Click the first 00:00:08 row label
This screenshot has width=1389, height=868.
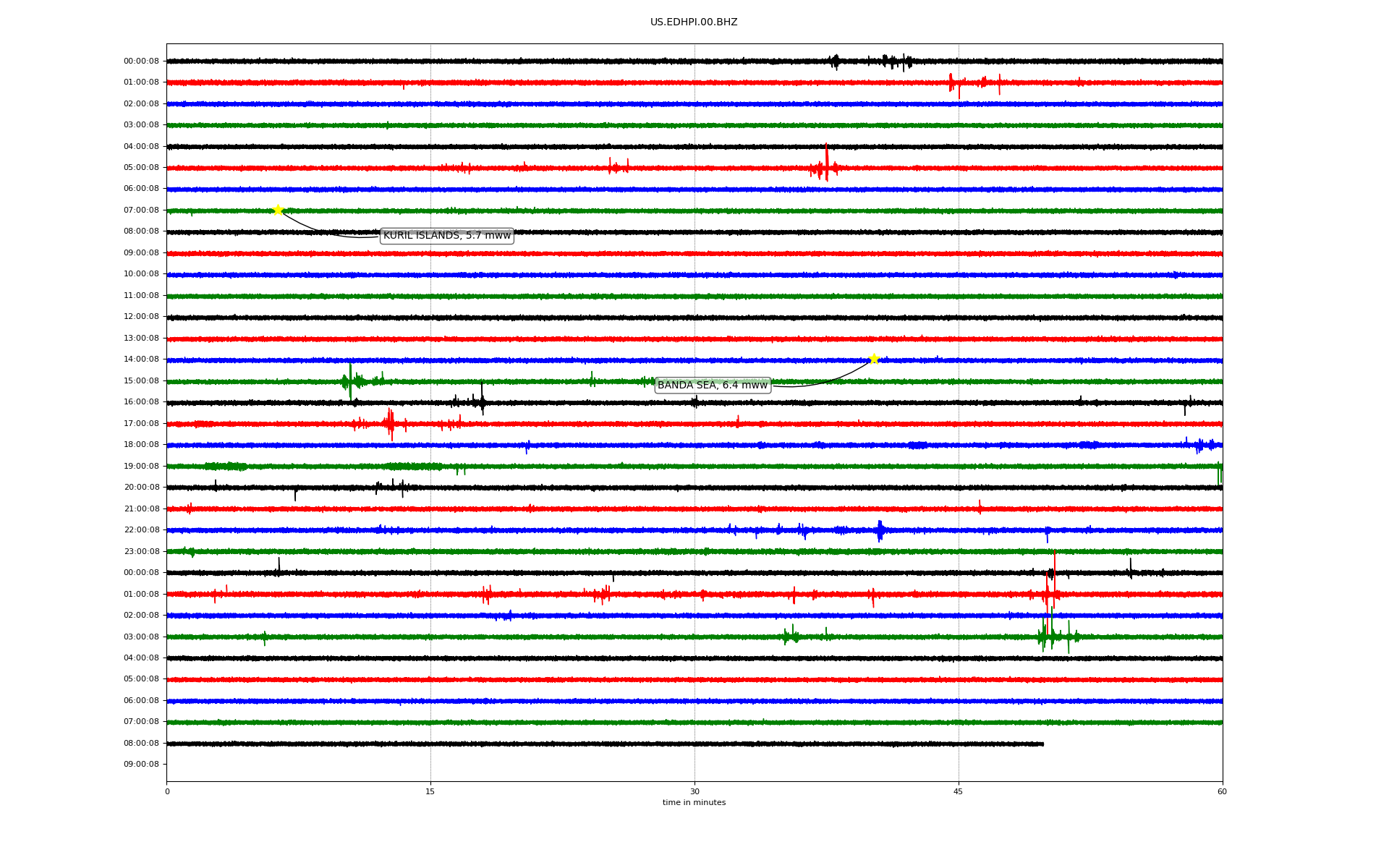141,61
